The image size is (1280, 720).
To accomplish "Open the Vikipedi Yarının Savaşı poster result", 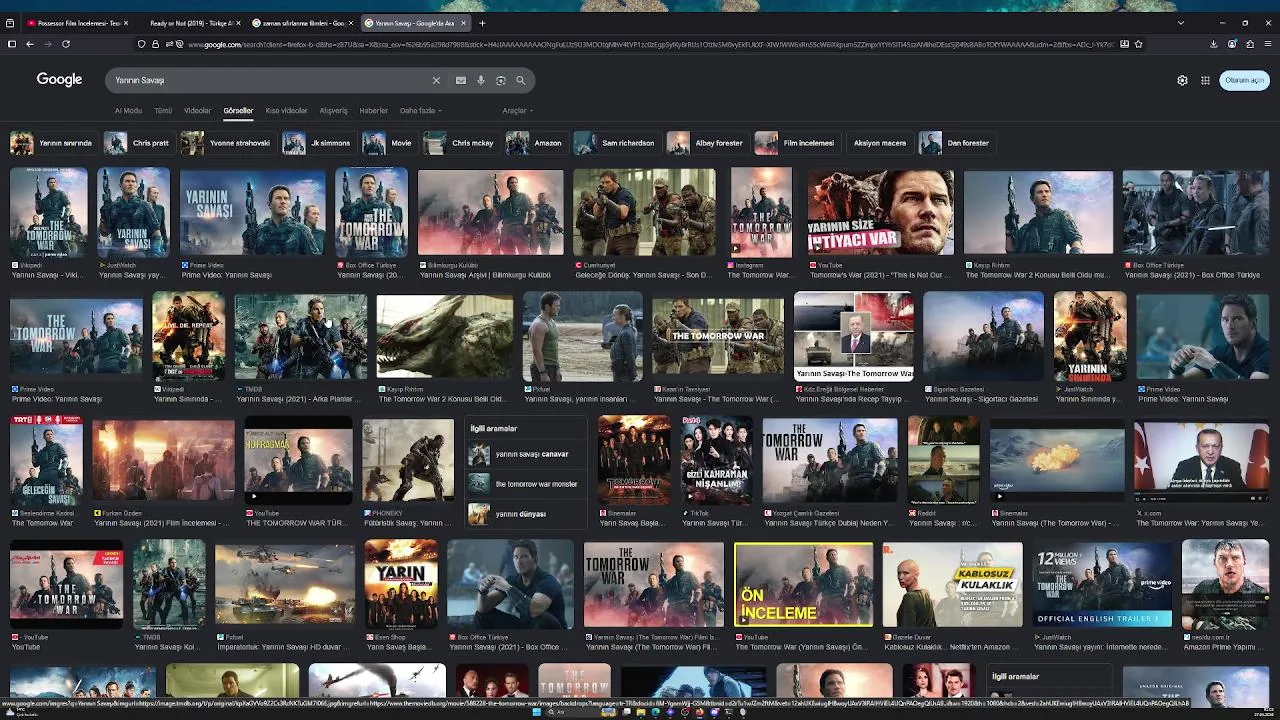I will click(x=49, y=212).
